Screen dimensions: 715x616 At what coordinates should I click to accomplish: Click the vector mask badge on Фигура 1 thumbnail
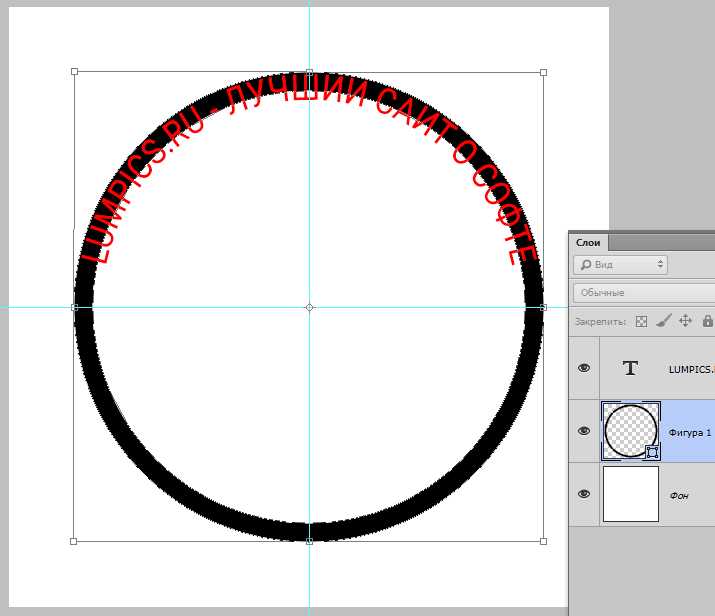click(652, 452)
